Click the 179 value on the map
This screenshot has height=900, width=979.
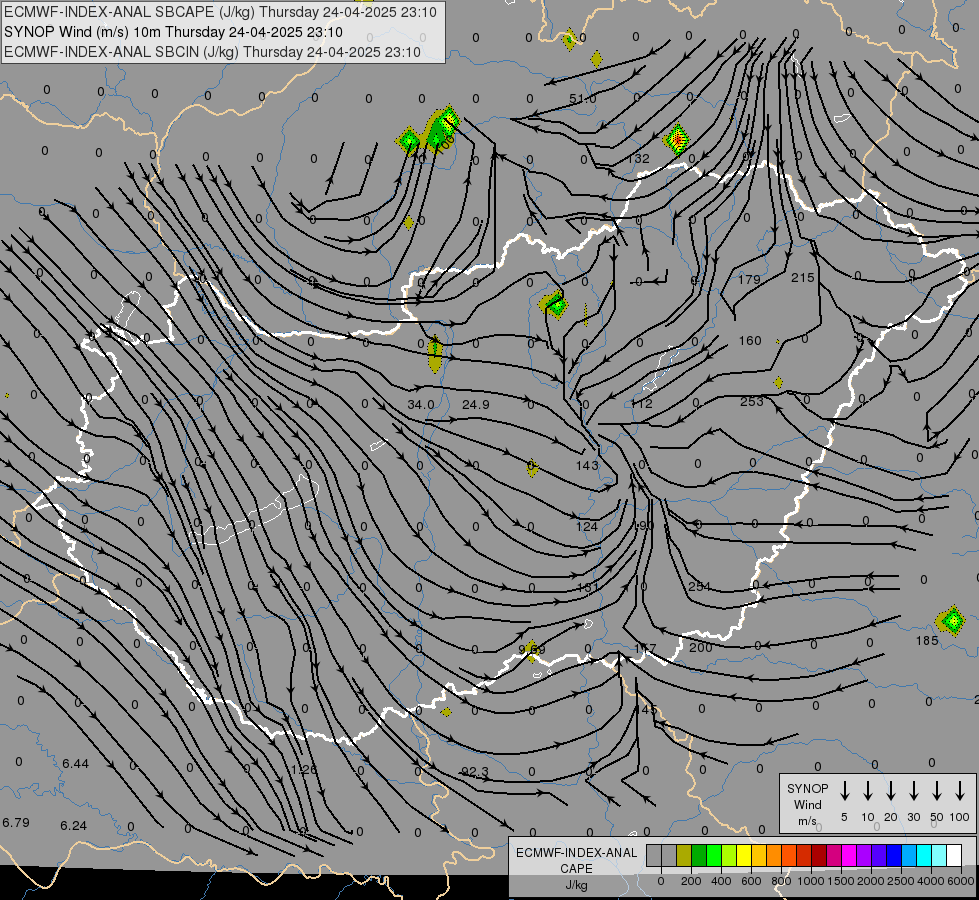pyautogui.click(x=749, y=279)
